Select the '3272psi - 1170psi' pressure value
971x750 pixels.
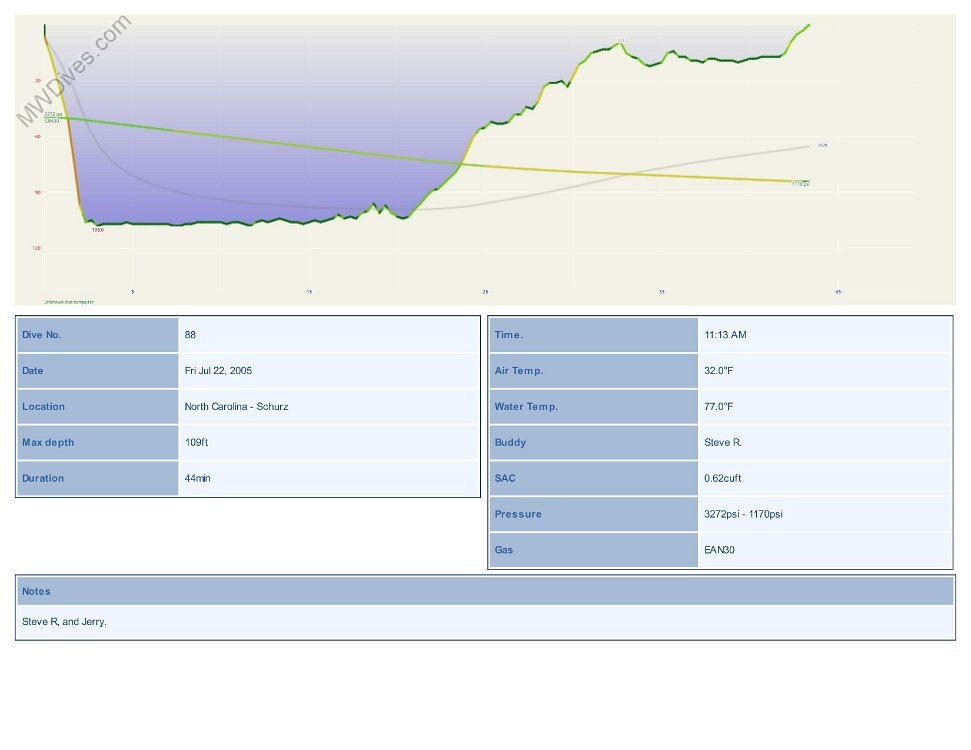point(743,515)
